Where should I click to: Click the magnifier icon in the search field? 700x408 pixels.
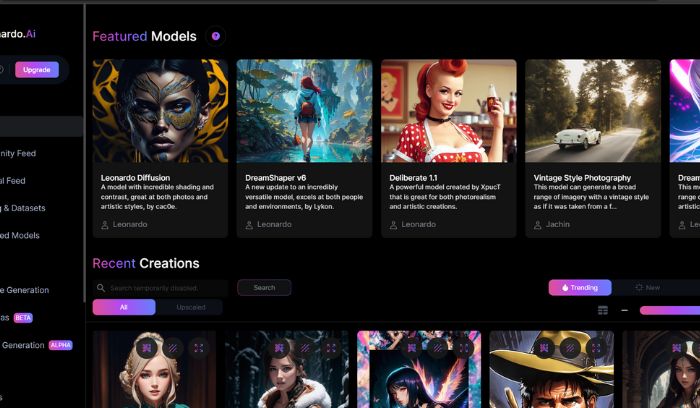tap(101, 288)
